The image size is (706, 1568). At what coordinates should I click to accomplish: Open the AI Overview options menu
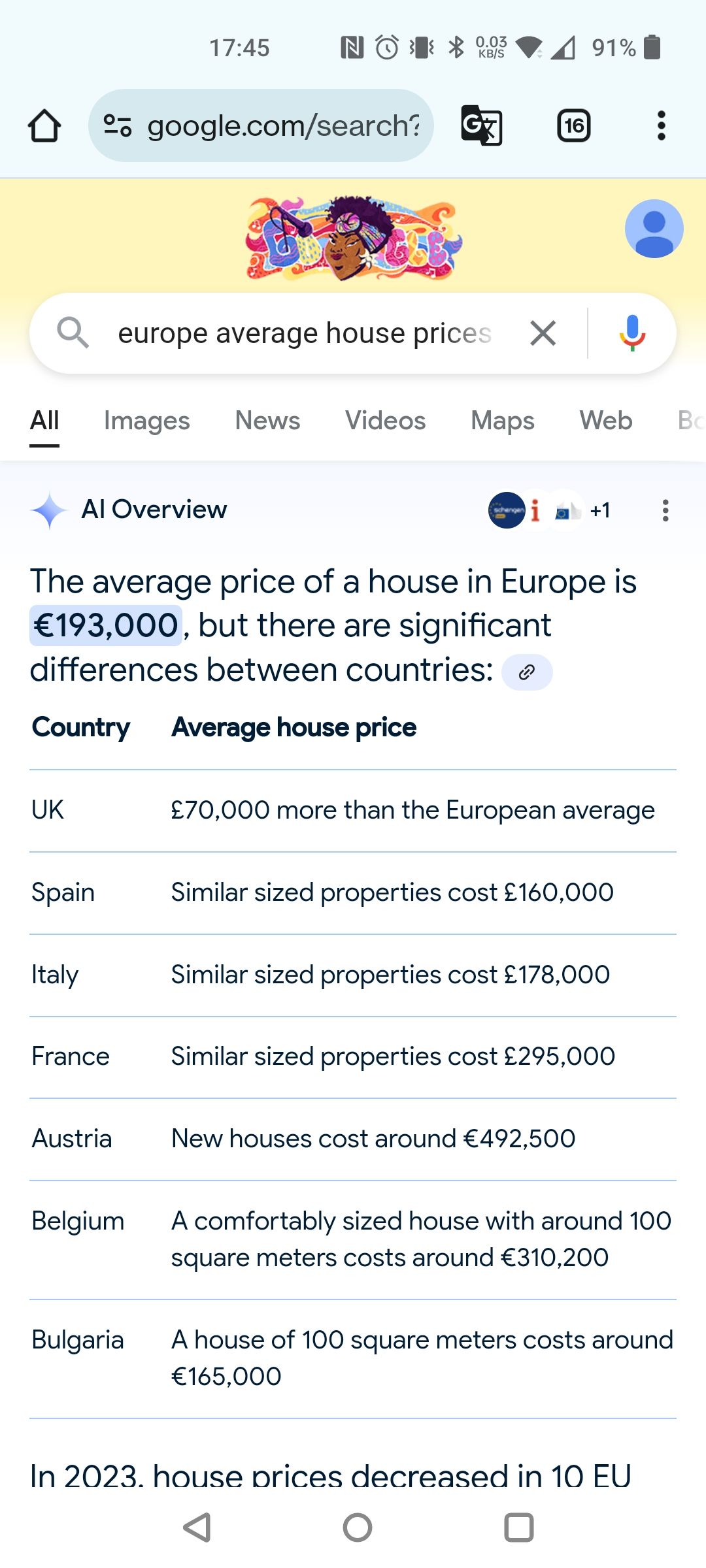tap(665, 510)
